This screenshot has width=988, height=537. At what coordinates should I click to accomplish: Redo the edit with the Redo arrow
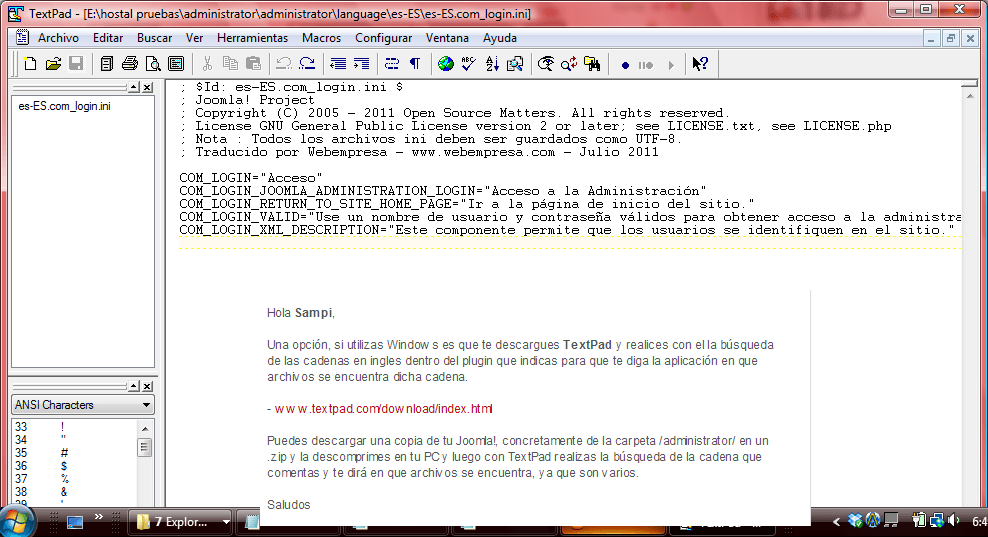click(x=307, y=64)
